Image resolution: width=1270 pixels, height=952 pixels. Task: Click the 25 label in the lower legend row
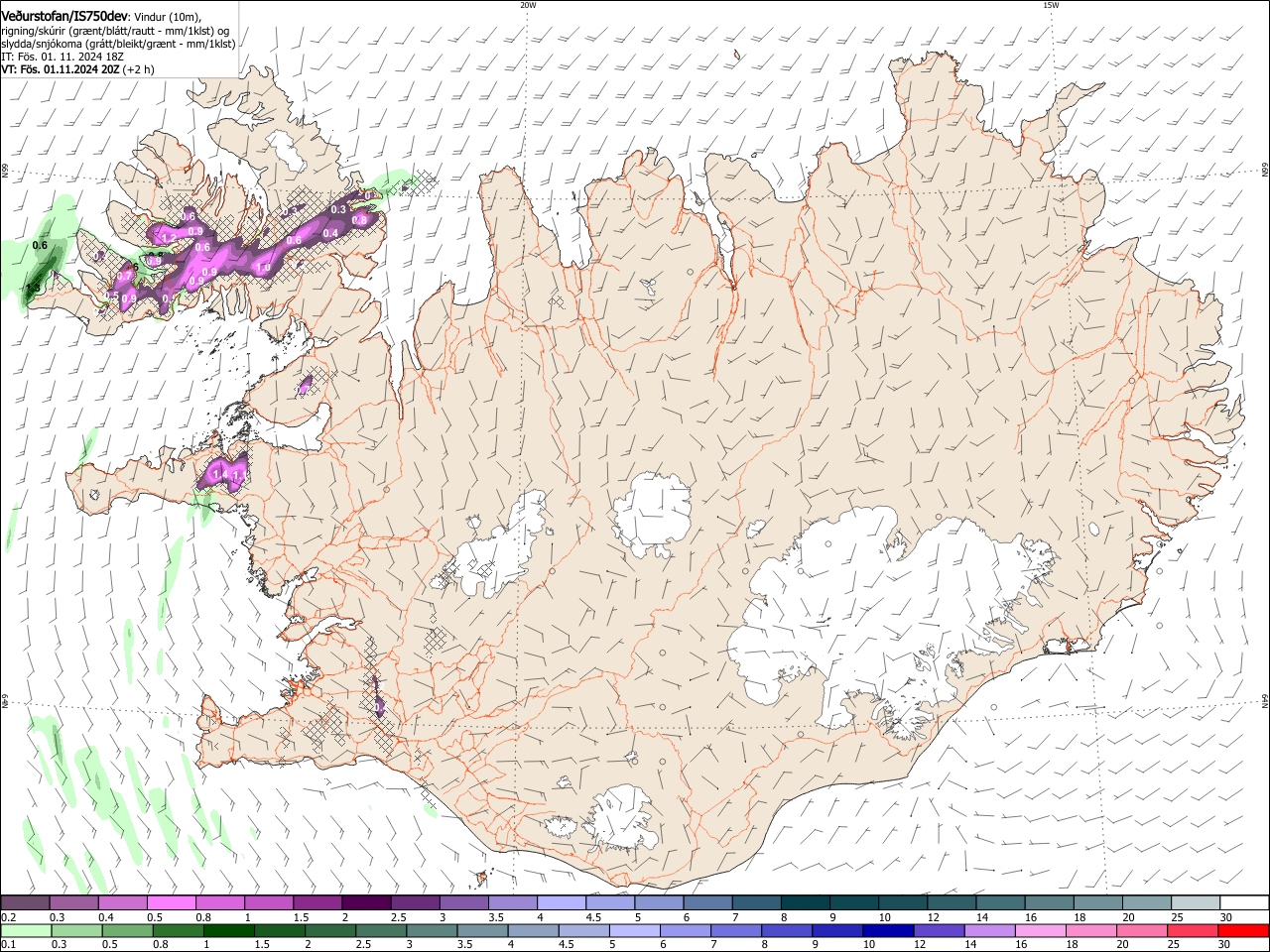point(1176,945)
